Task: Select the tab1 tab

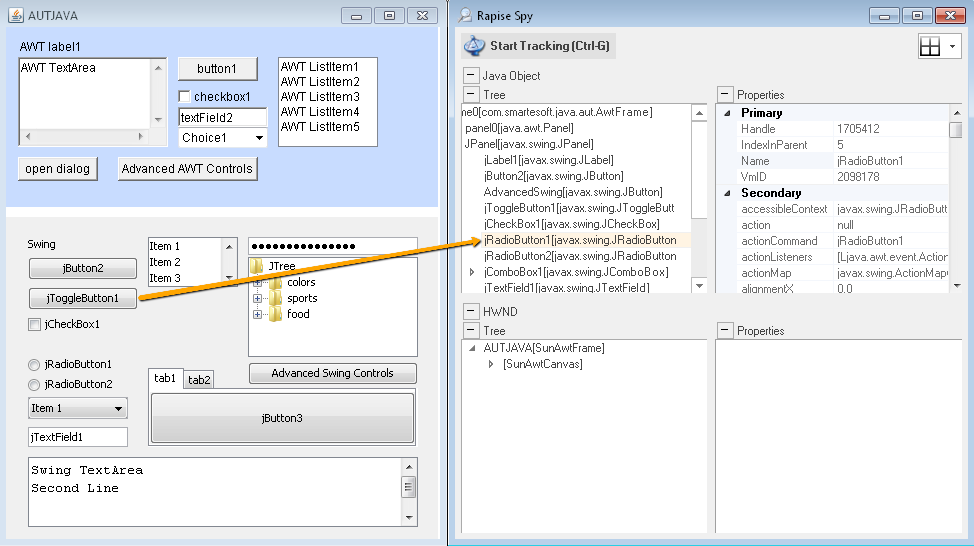Action: [x=165, y=378]
